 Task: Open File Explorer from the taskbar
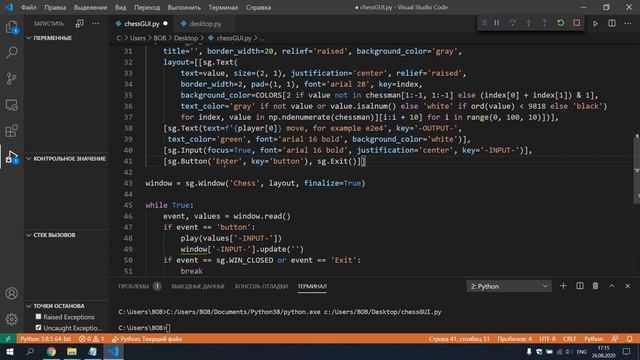[72, 351]
